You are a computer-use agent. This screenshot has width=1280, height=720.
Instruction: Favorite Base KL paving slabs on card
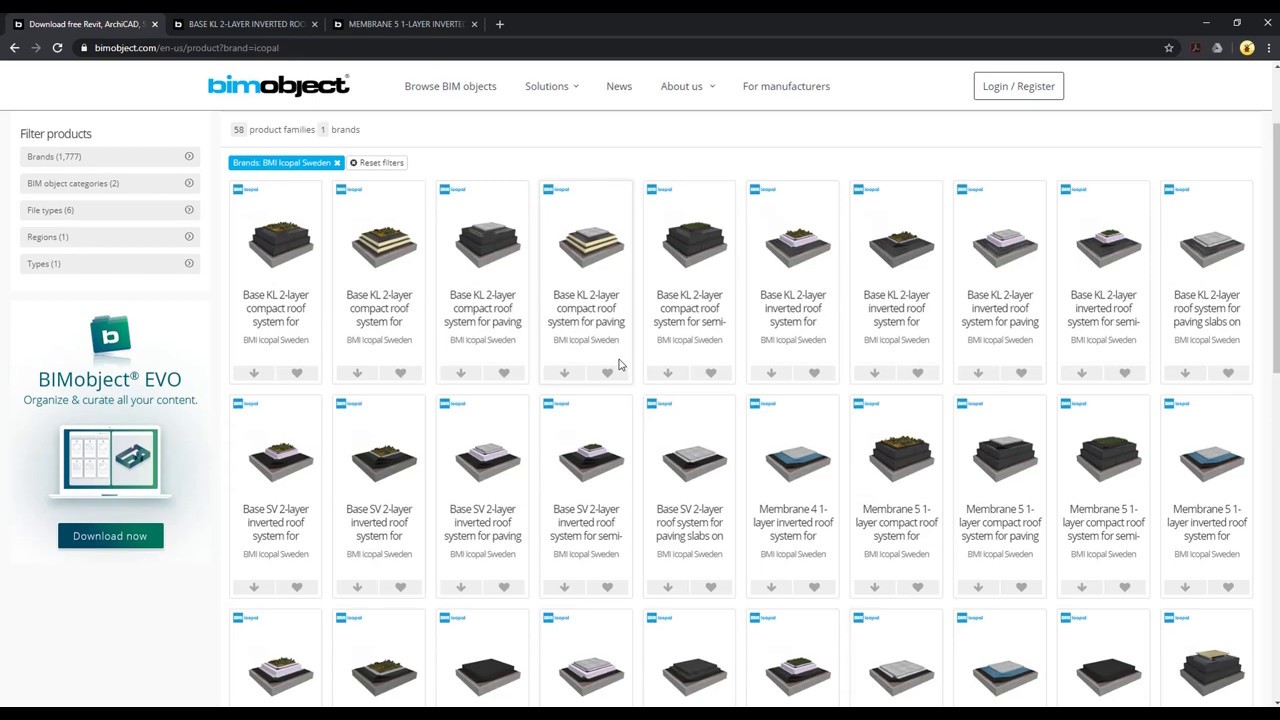coord(1228,373)
